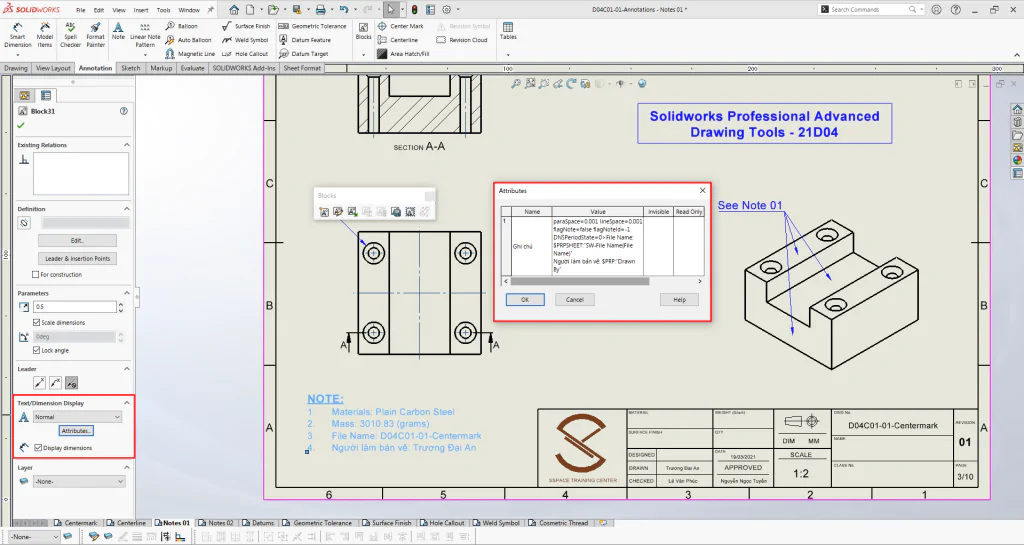The width and height of the screenshot is (1024, 545).
Task: Click the Rebuild traffic light icon
Action: [x=414, y=10]
